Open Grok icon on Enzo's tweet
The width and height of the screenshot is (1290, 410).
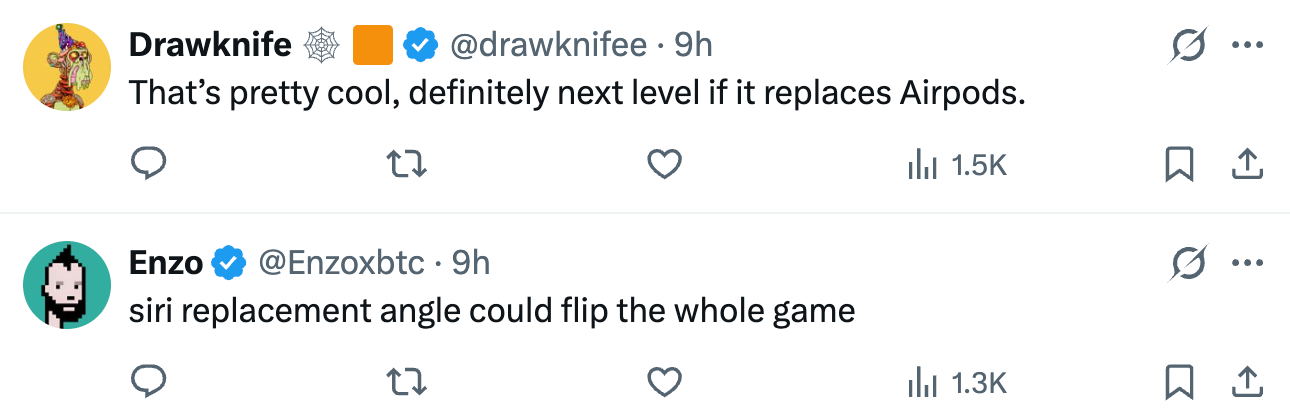(1191, 263)
